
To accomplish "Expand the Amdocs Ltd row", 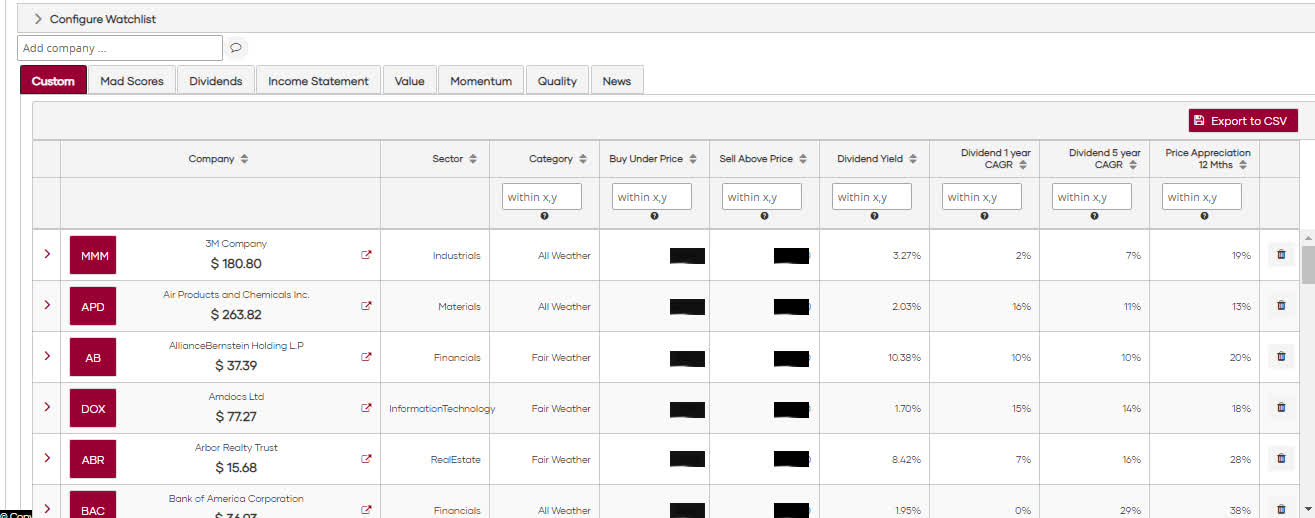I will pos(47,407).
